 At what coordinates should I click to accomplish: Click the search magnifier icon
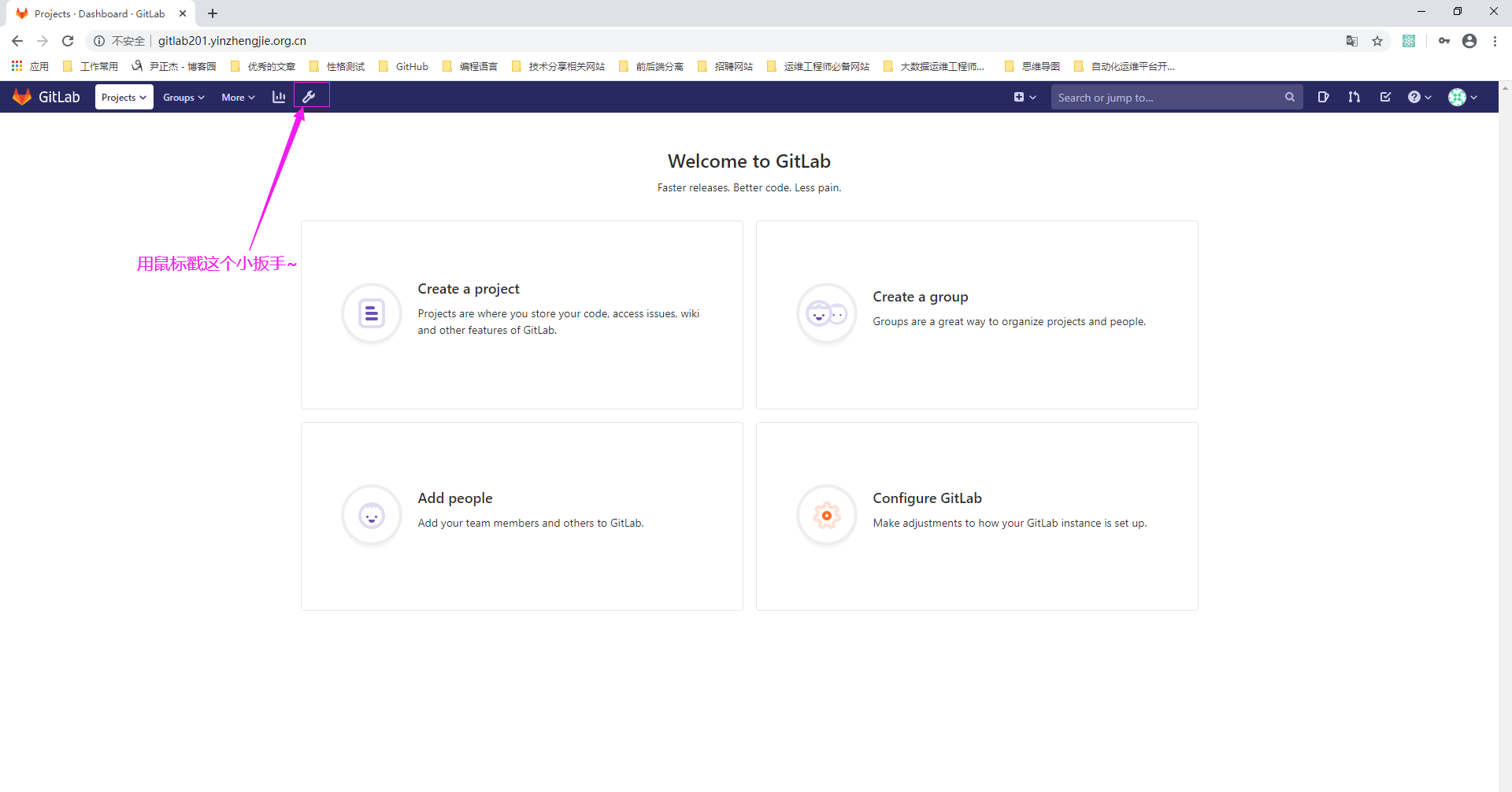pos(1290,97)
